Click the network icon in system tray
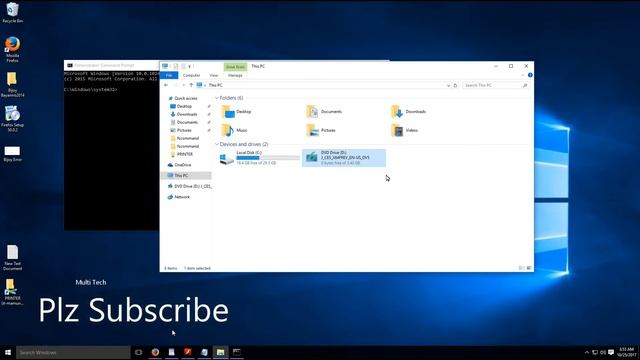 595,352
